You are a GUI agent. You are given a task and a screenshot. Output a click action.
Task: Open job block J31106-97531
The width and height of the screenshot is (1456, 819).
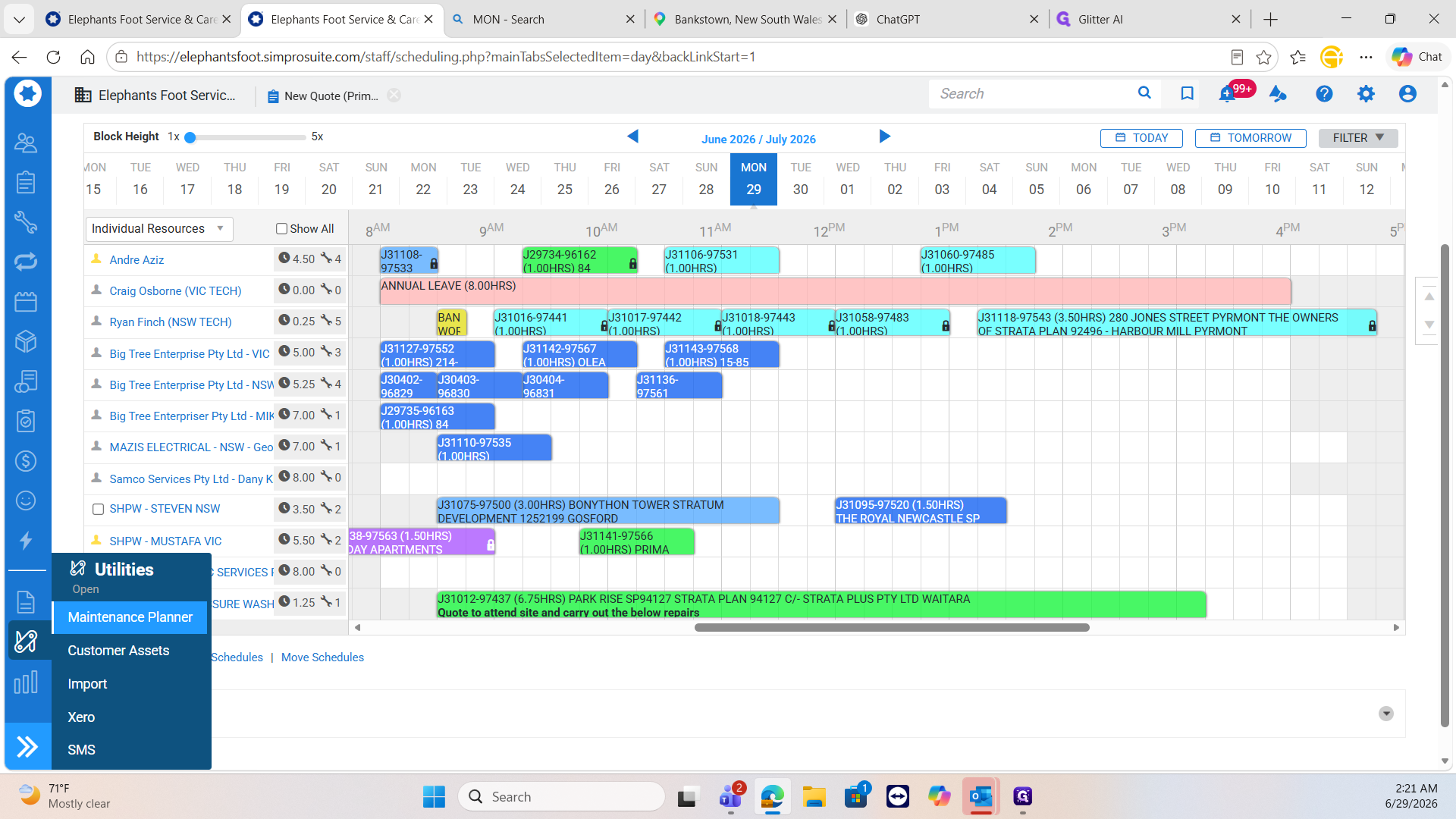click(721, 261)
